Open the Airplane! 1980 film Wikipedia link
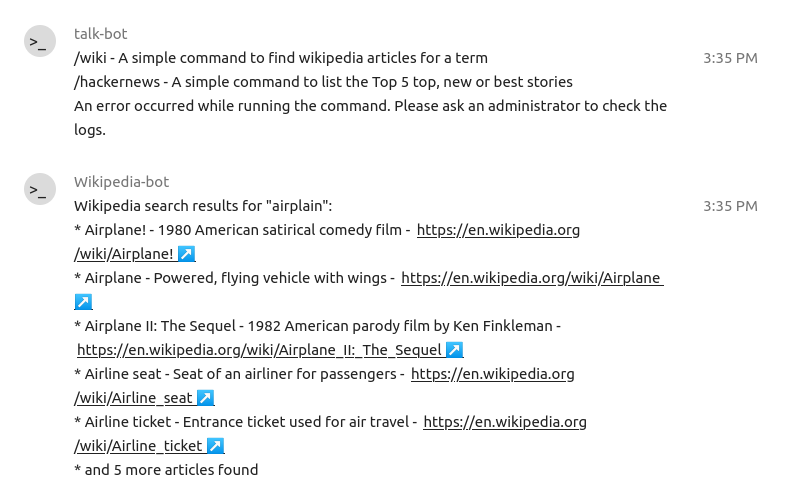 (498, 230)
